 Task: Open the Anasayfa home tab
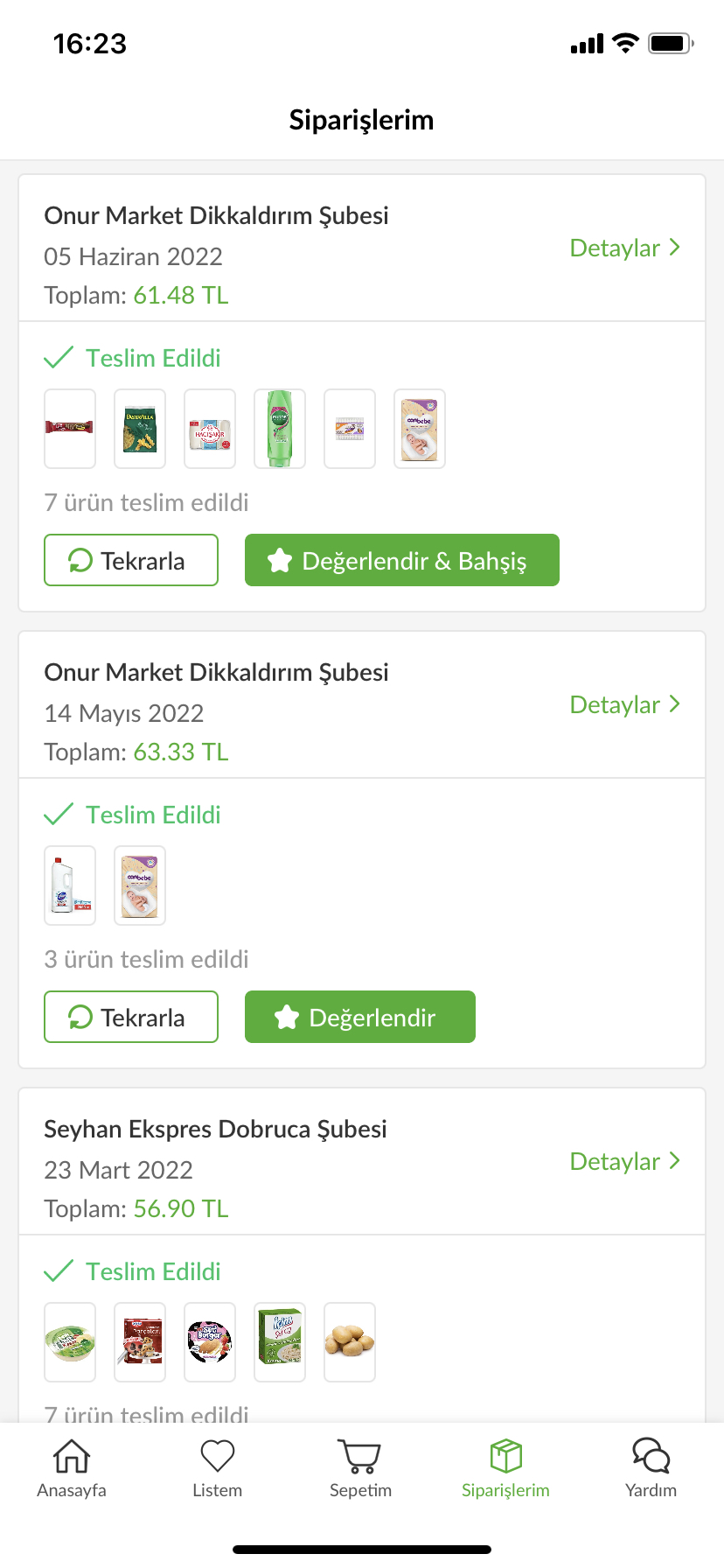pyautogui.click(x=72, y=1468)
